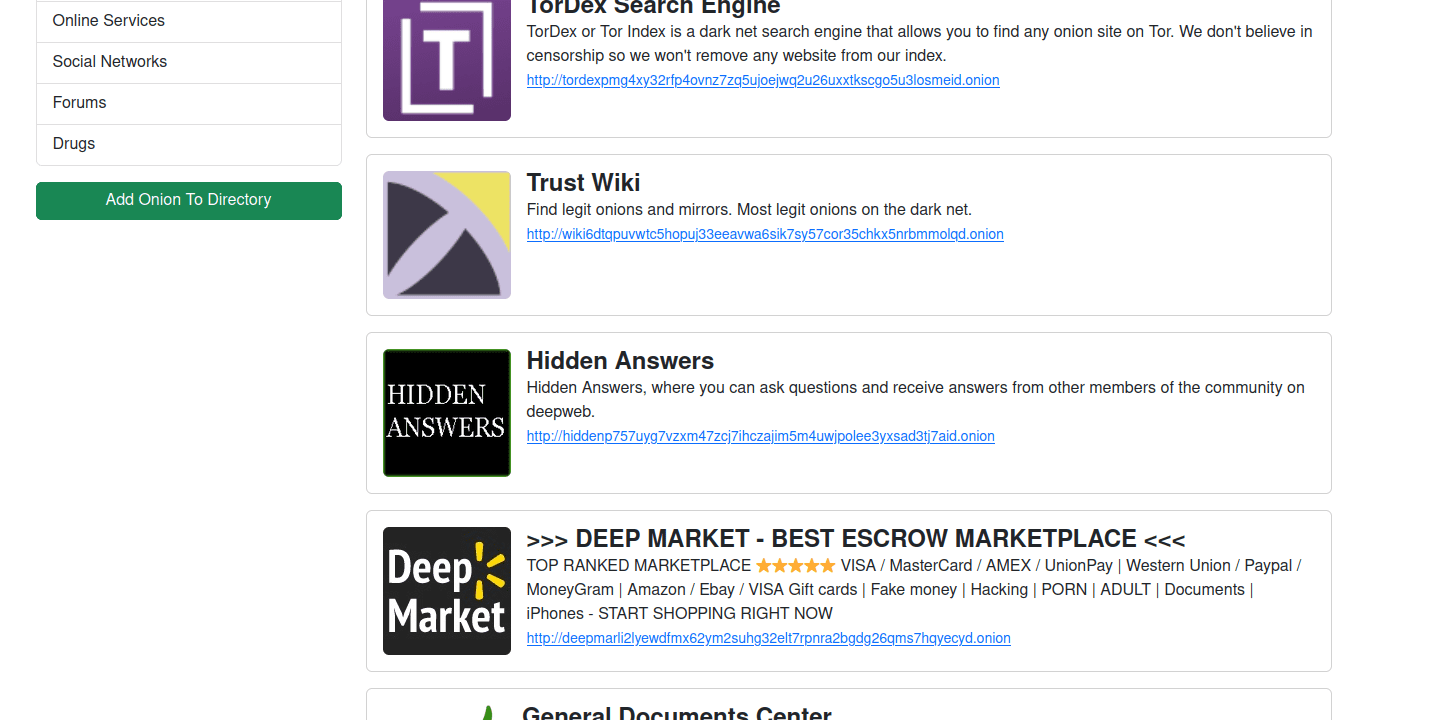Image resolution: width=1440 pixels, height=720 pixels.
Task: Click the Trust Wiki logo image
Action: 447,235
